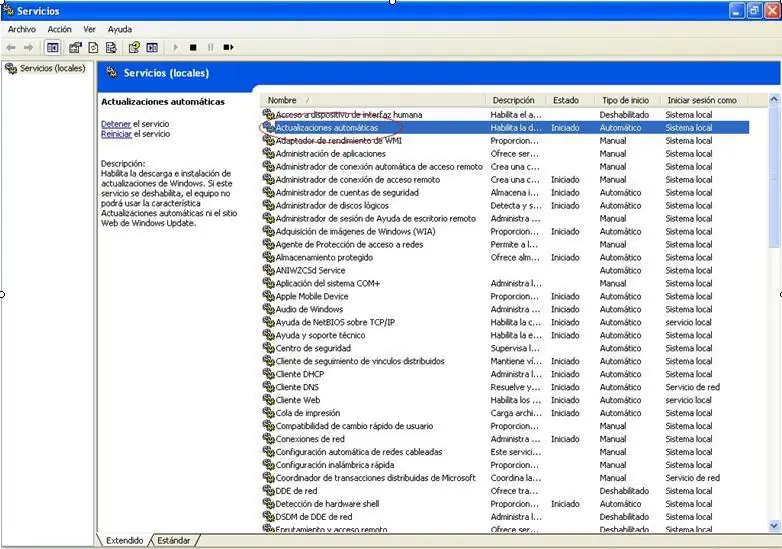Click the Start service play button
Image resolution: width=782 pixels, height=549 pixels.
point(176,47)
